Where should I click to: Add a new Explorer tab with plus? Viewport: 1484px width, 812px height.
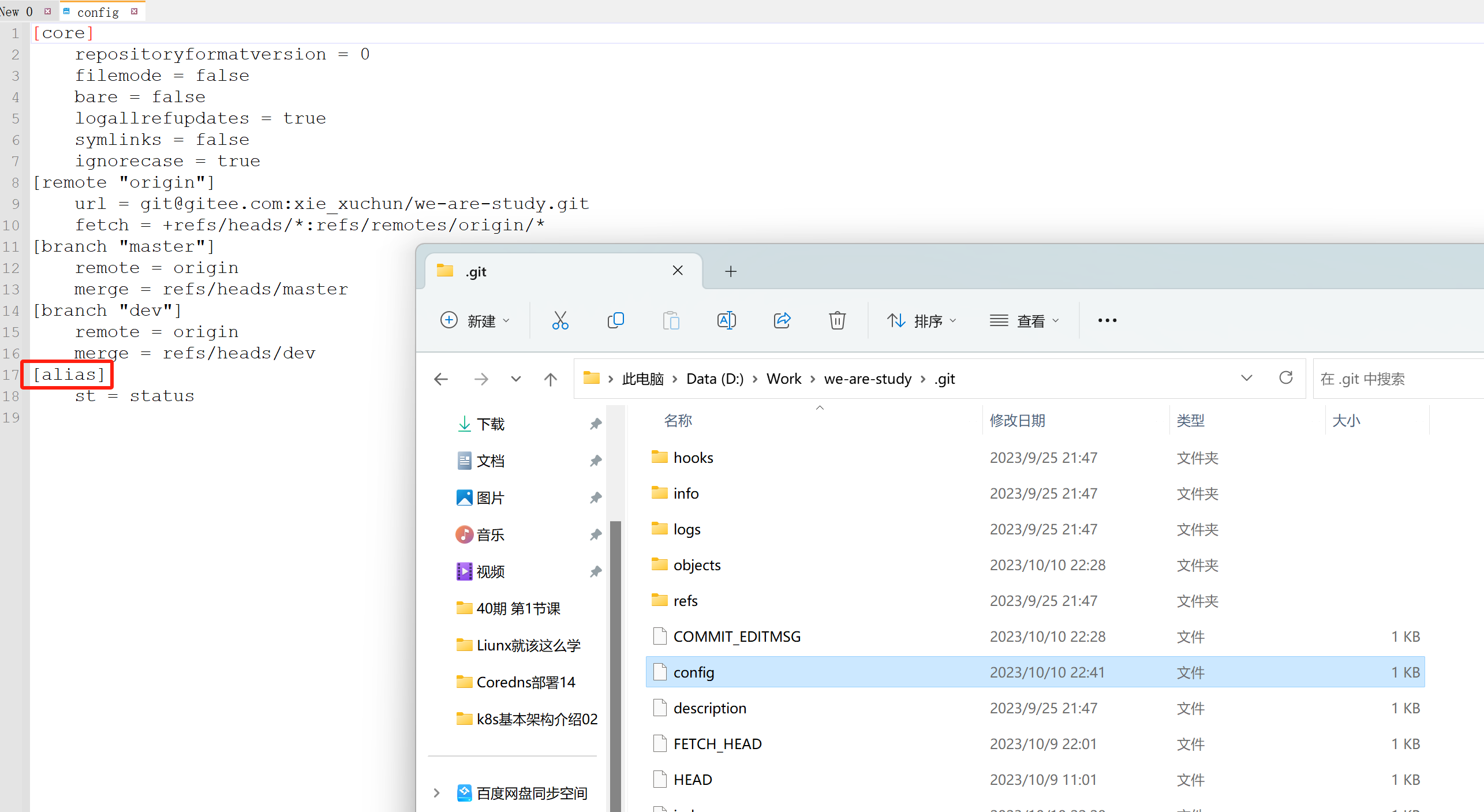[731, 271]
